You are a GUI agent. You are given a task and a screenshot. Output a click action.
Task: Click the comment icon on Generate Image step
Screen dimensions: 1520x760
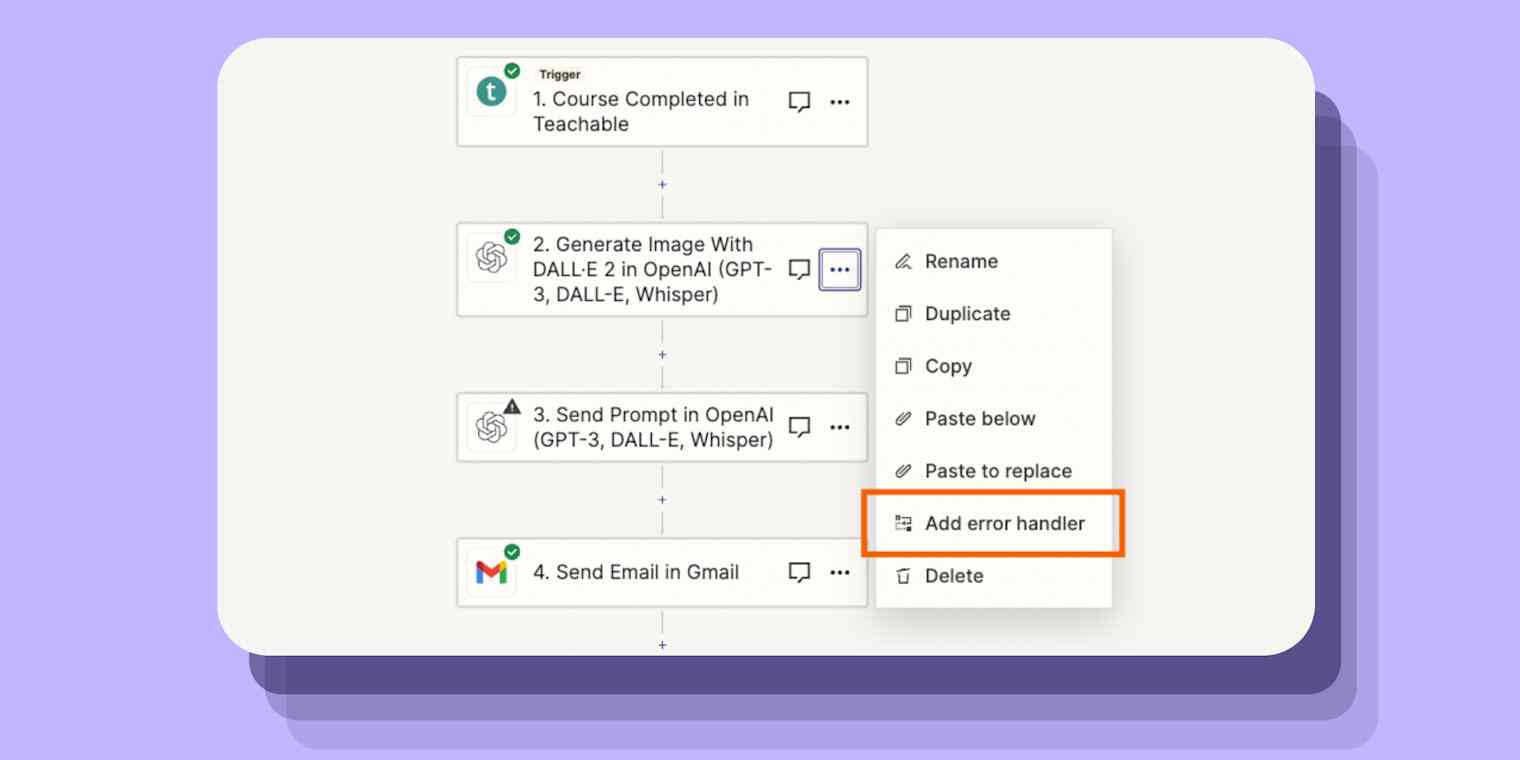click(799, 269)
